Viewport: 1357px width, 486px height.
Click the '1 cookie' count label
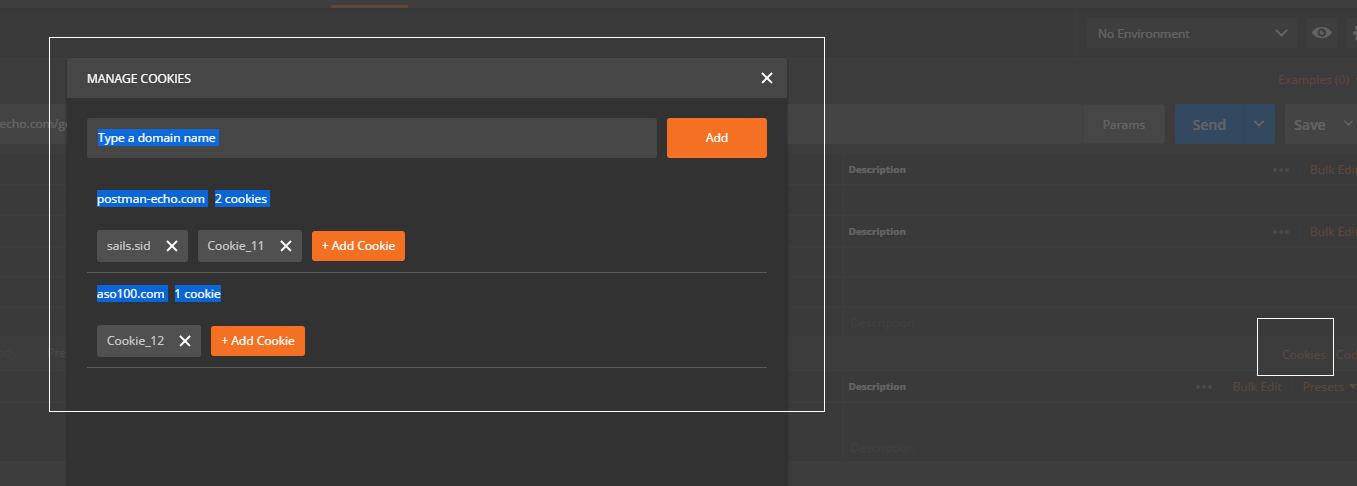pos(198,294)
